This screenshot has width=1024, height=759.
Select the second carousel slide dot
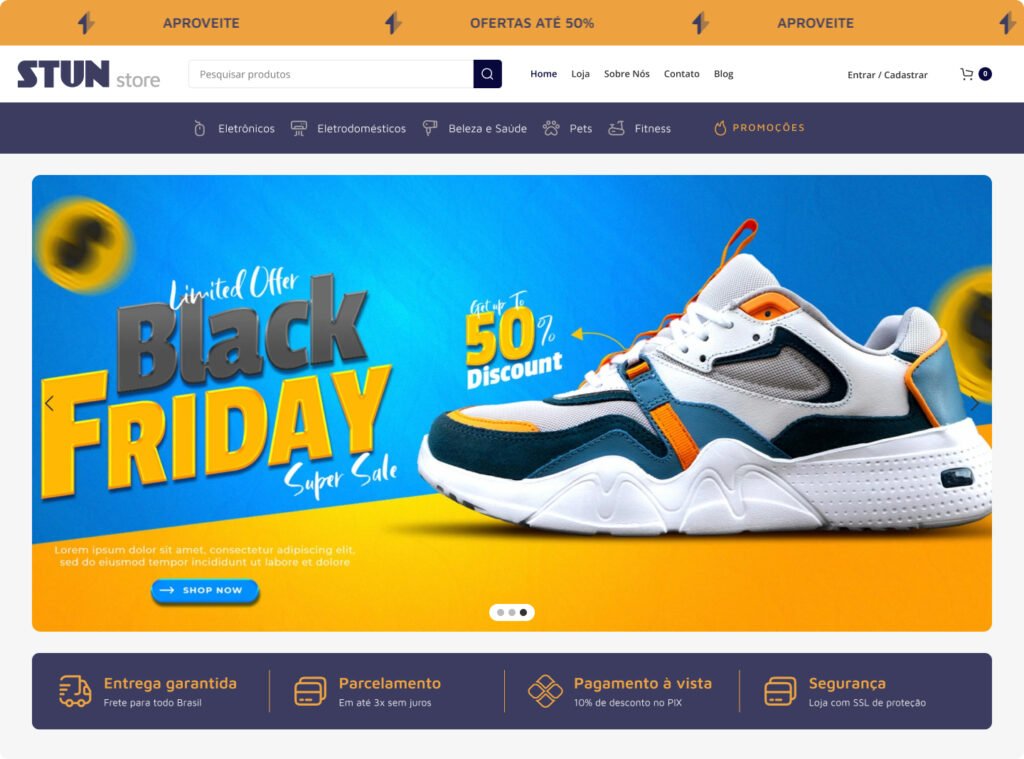(512, 612)
